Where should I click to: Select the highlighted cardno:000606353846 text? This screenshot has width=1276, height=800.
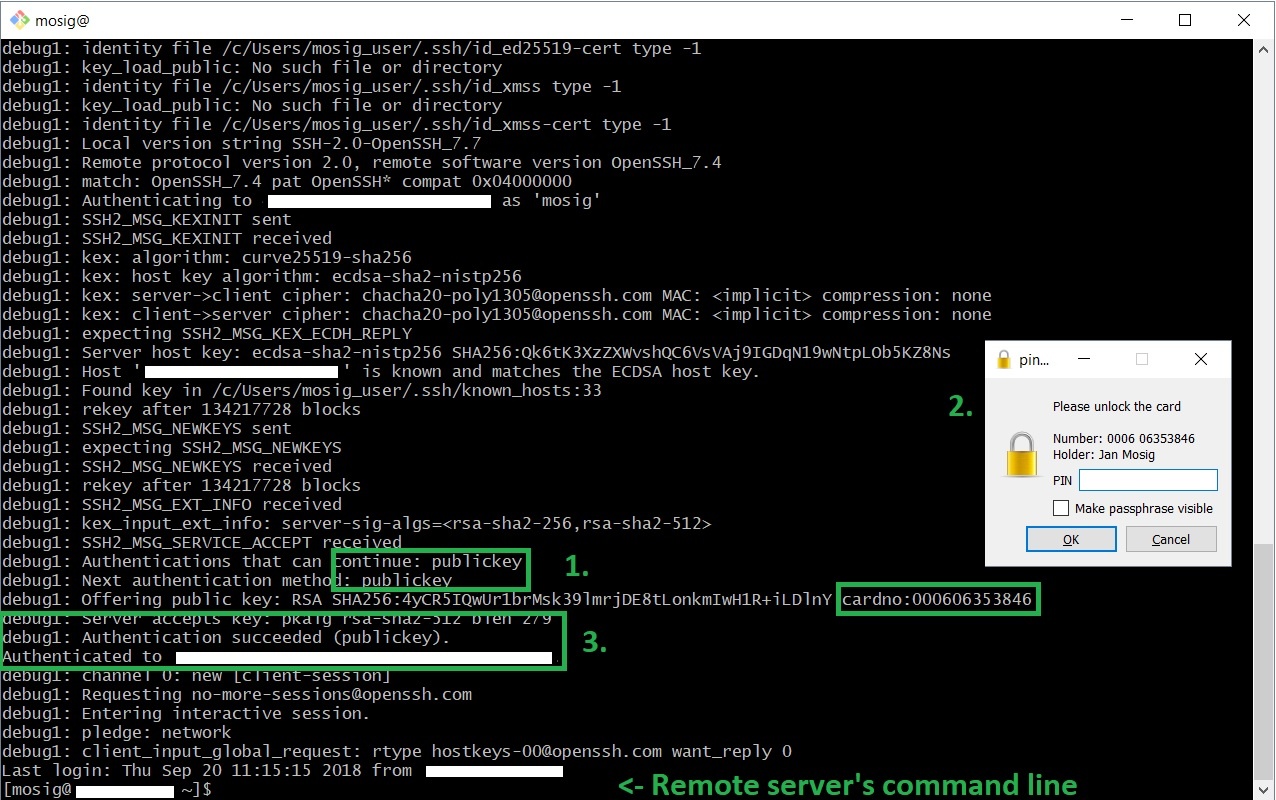937,599
